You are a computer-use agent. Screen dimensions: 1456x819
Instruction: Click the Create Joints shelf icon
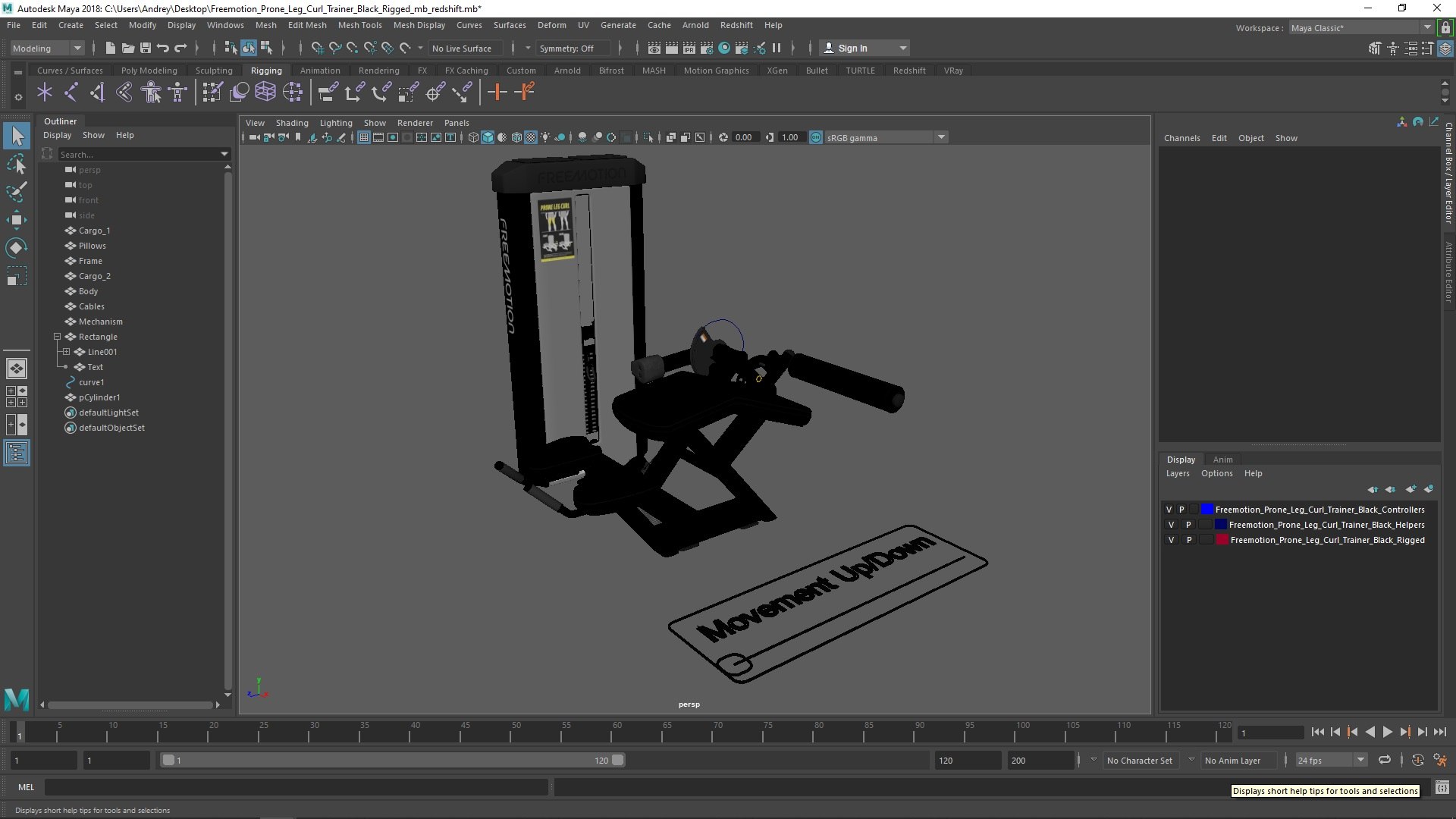click(x=71, y=93)
